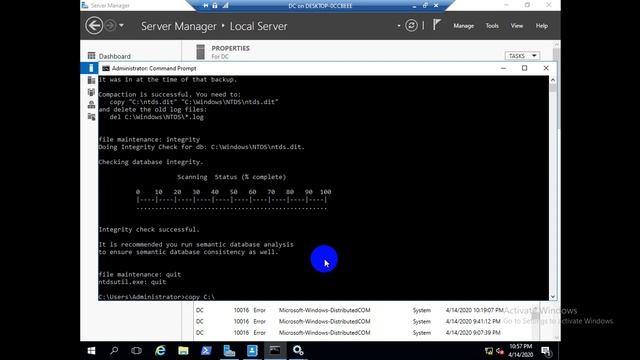Switch to Server Manager on the taskbar
Image resolution: width=640 pixels, height=360 pixels.
coord(229,350)
